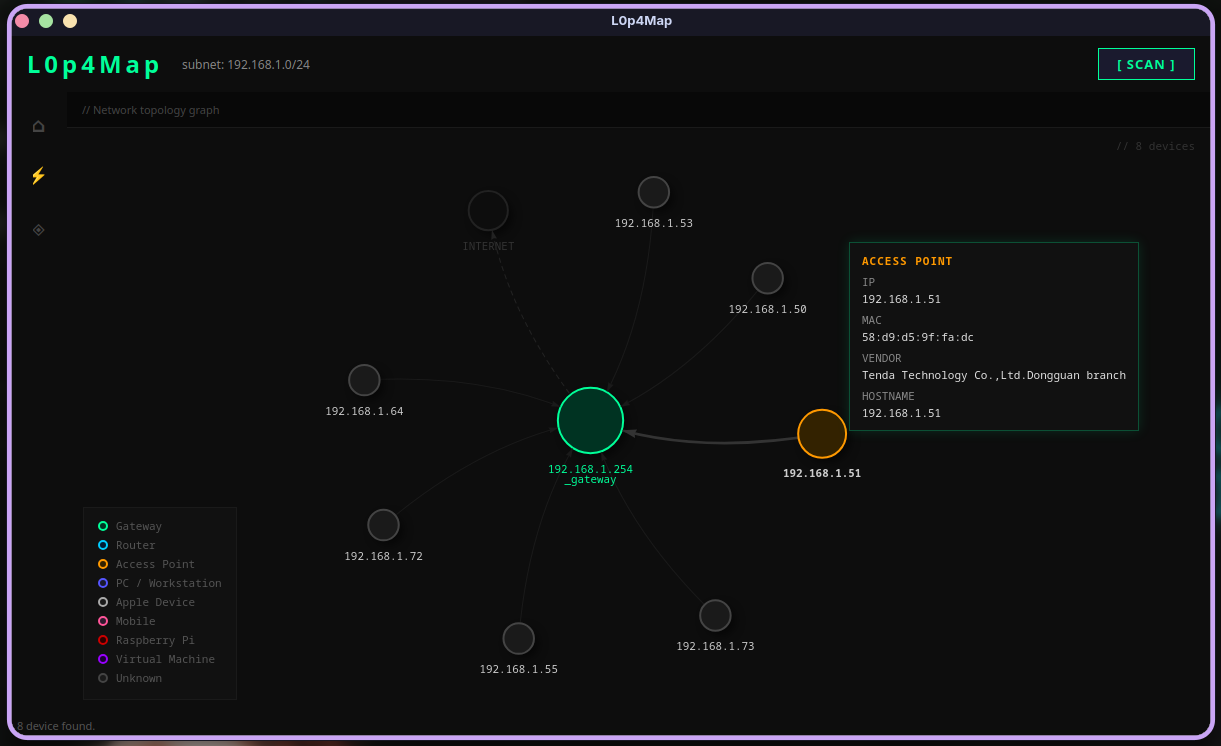The height and width of the screenshot is (746, 1221).
Task: Click the 192.168.1.64 device node
Action: [364, 379]
